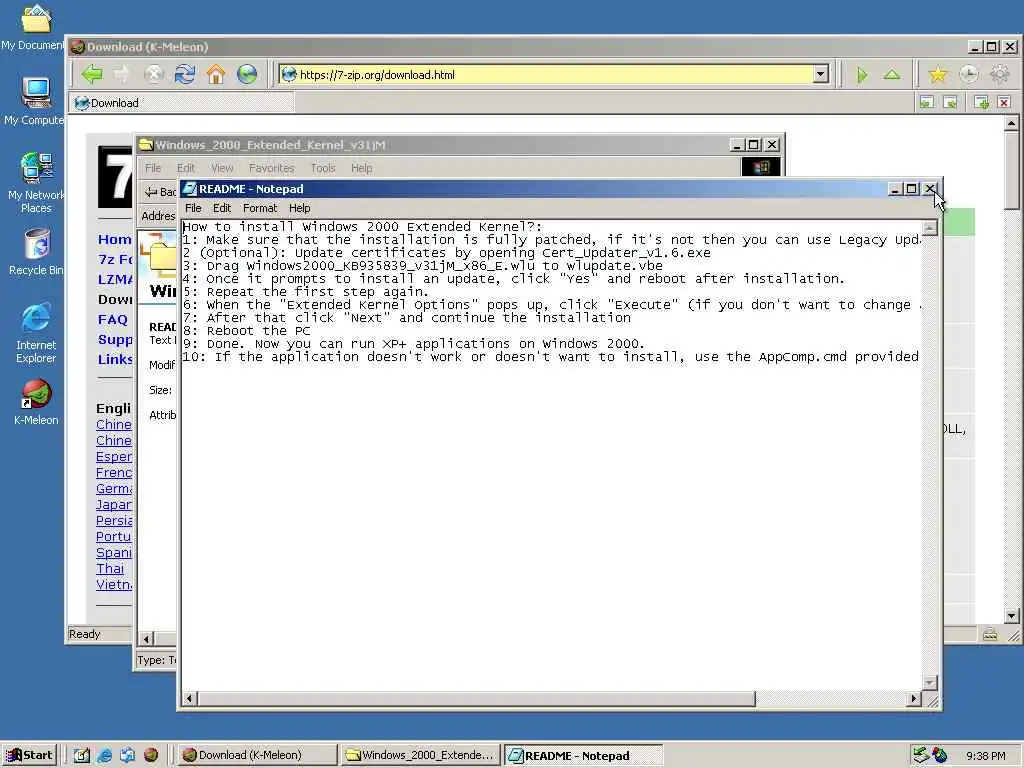Open Bookmarks star in K-Meleon toolbar
1024x768 pixels.
click(938, 74)
